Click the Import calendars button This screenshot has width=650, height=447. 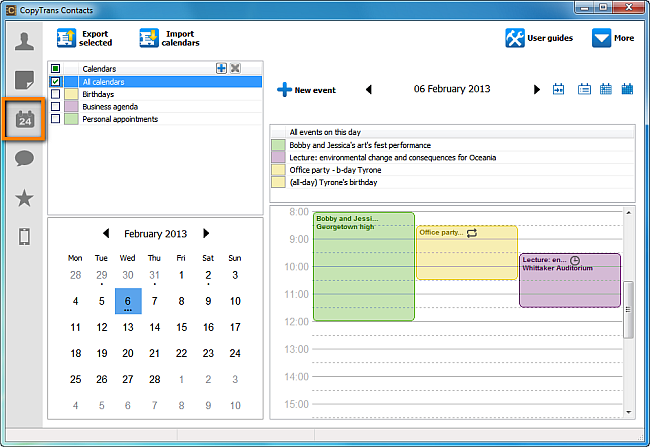click(170, 38)
